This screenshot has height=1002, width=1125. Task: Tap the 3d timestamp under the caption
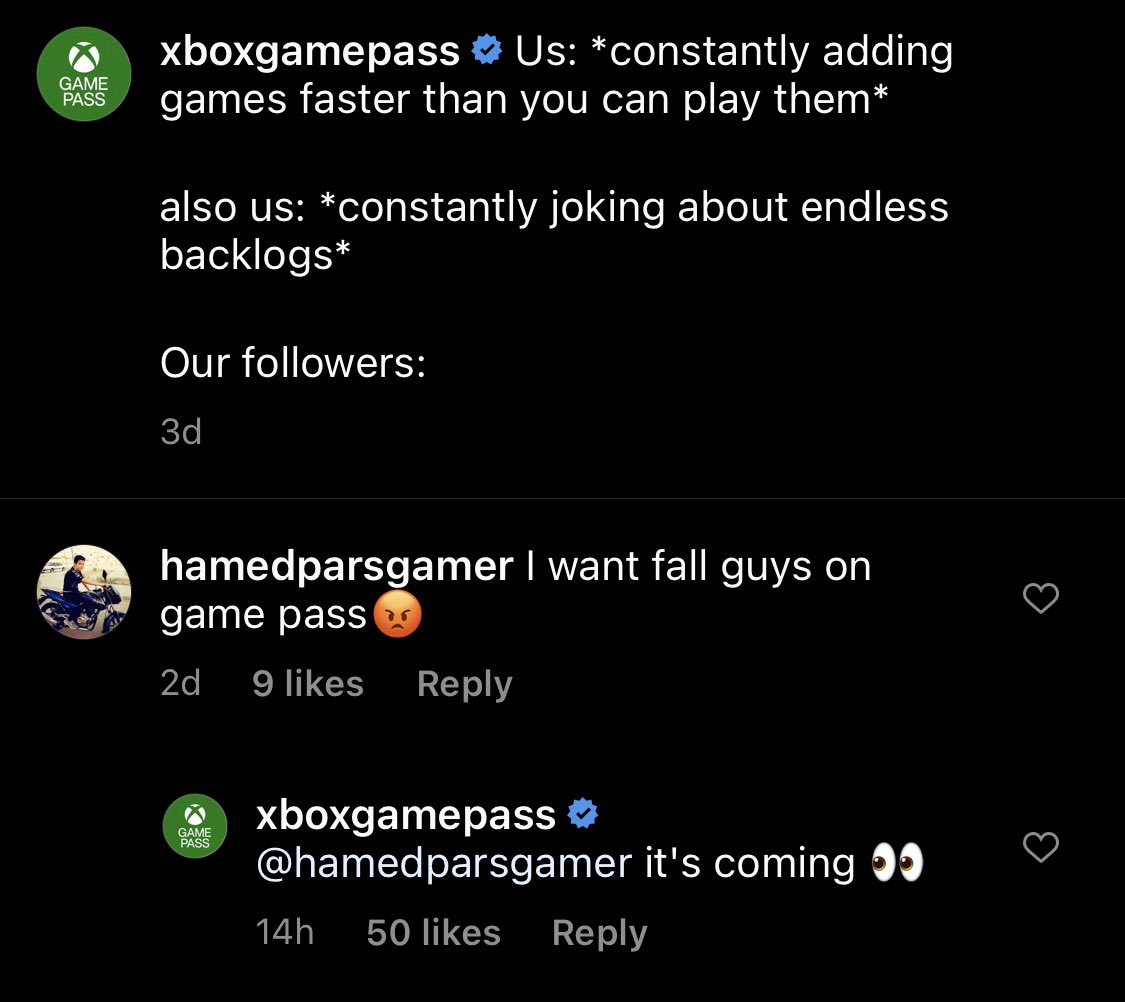click(x=181, y=432)
